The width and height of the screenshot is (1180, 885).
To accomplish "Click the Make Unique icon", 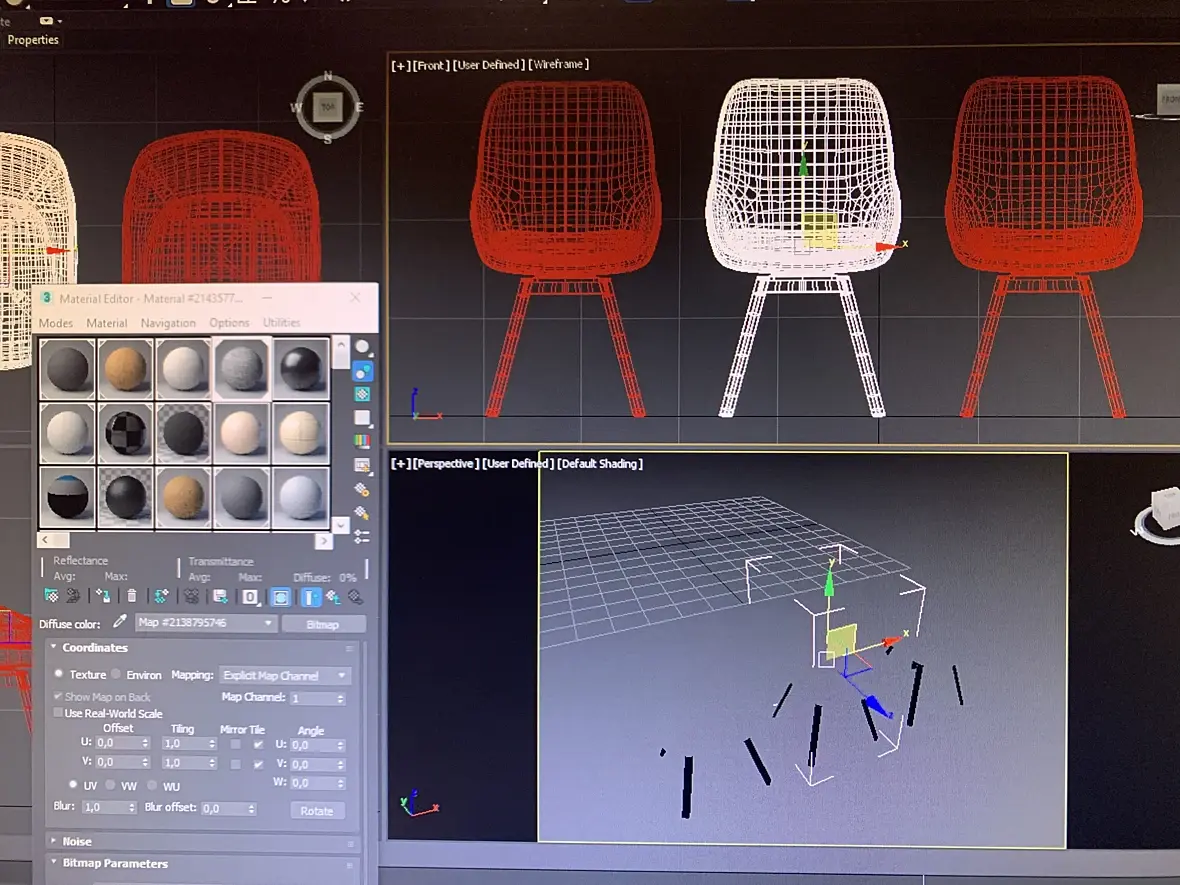I will point(191,596).
